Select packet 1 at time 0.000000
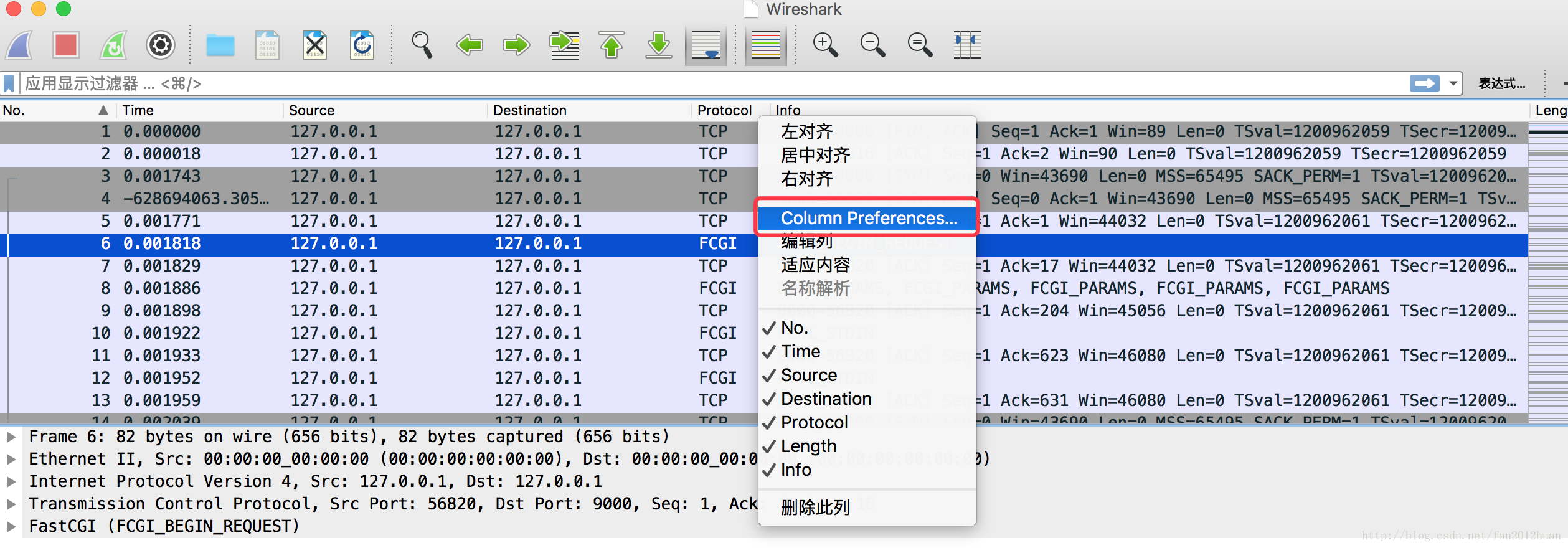This screenshot has width=1568, height=548. click(x=764, y=131)
